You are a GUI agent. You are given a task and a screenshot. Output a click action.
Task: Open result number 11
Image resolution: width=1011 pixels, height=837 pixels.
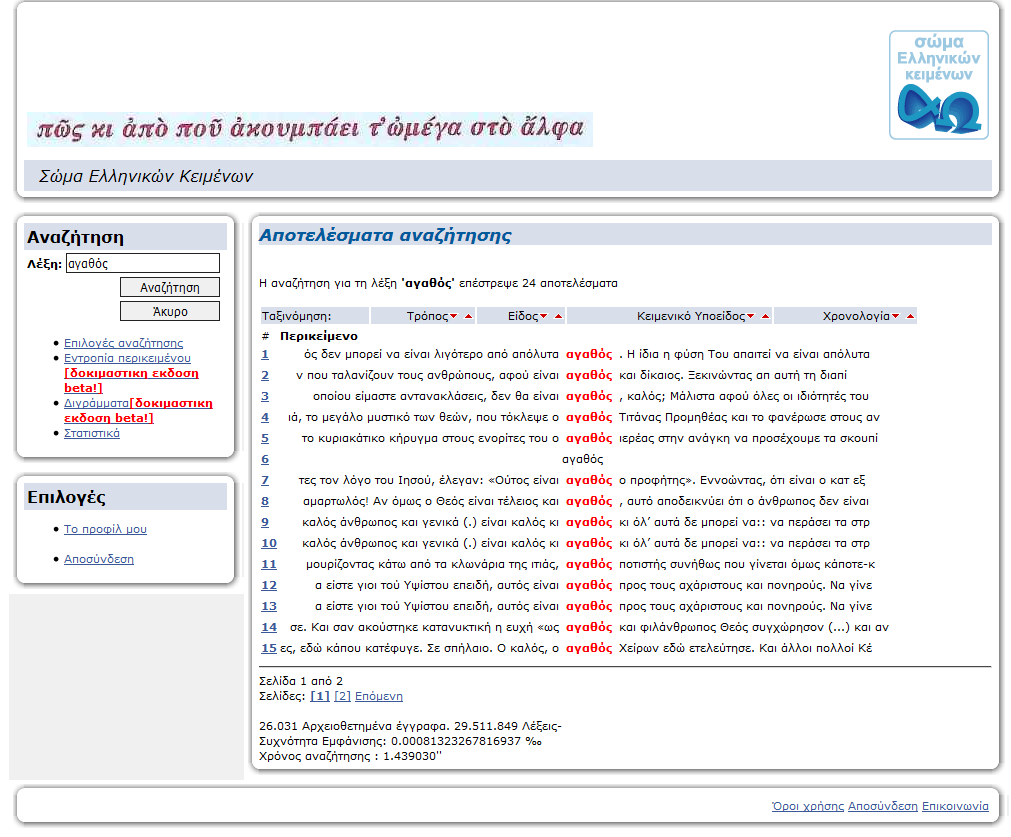[x=269, y=564]
